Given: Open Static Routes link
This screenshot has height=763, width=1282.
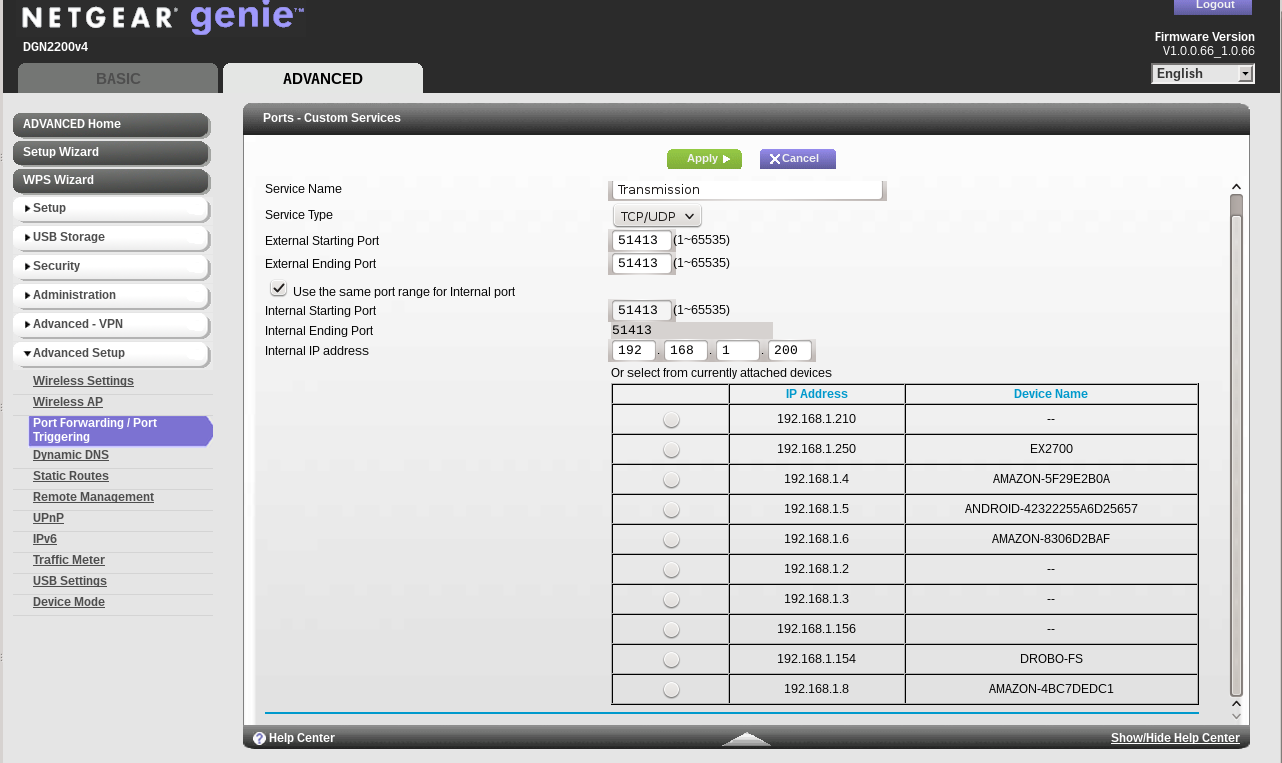Looking at the screenshot, I should 71,476.
